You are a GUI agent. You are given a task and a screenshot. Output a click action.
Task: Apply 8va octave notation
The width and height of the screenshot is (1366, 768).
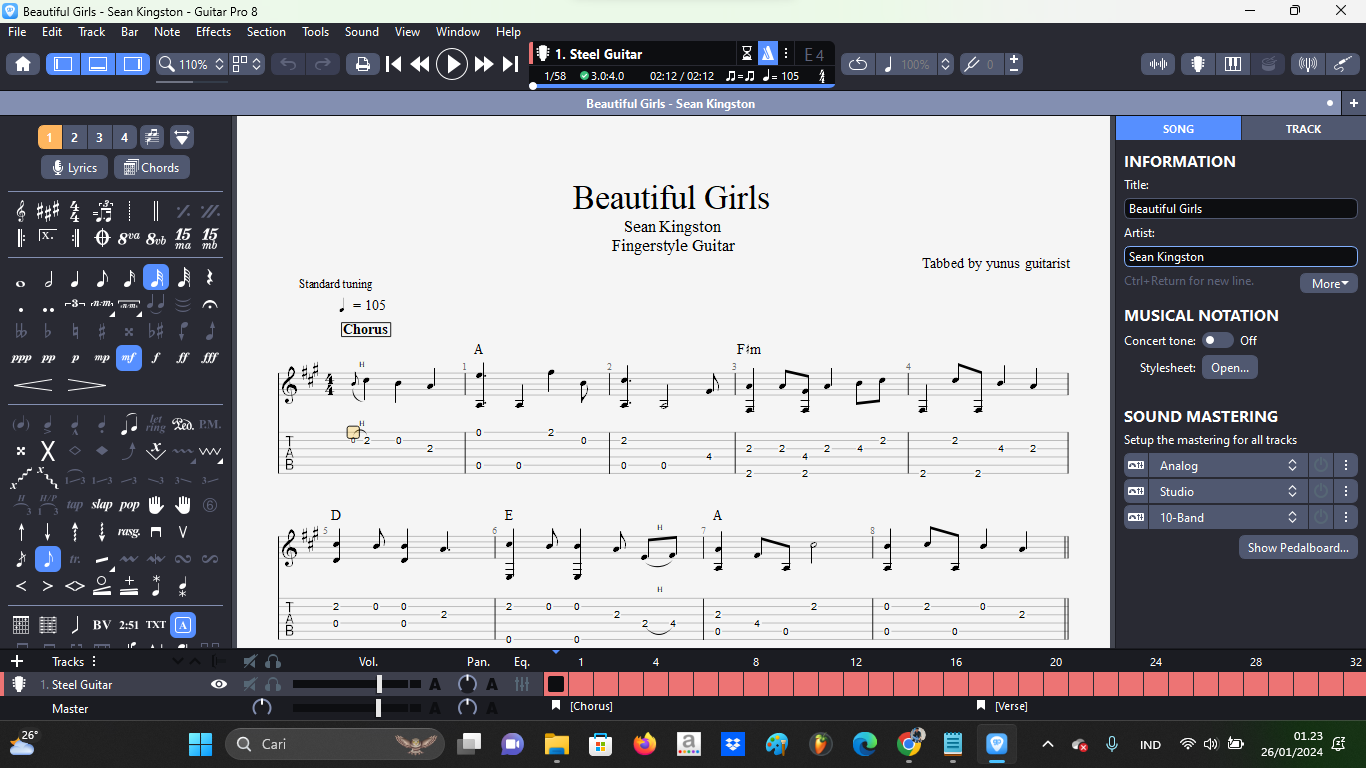[x=129, y=238]
